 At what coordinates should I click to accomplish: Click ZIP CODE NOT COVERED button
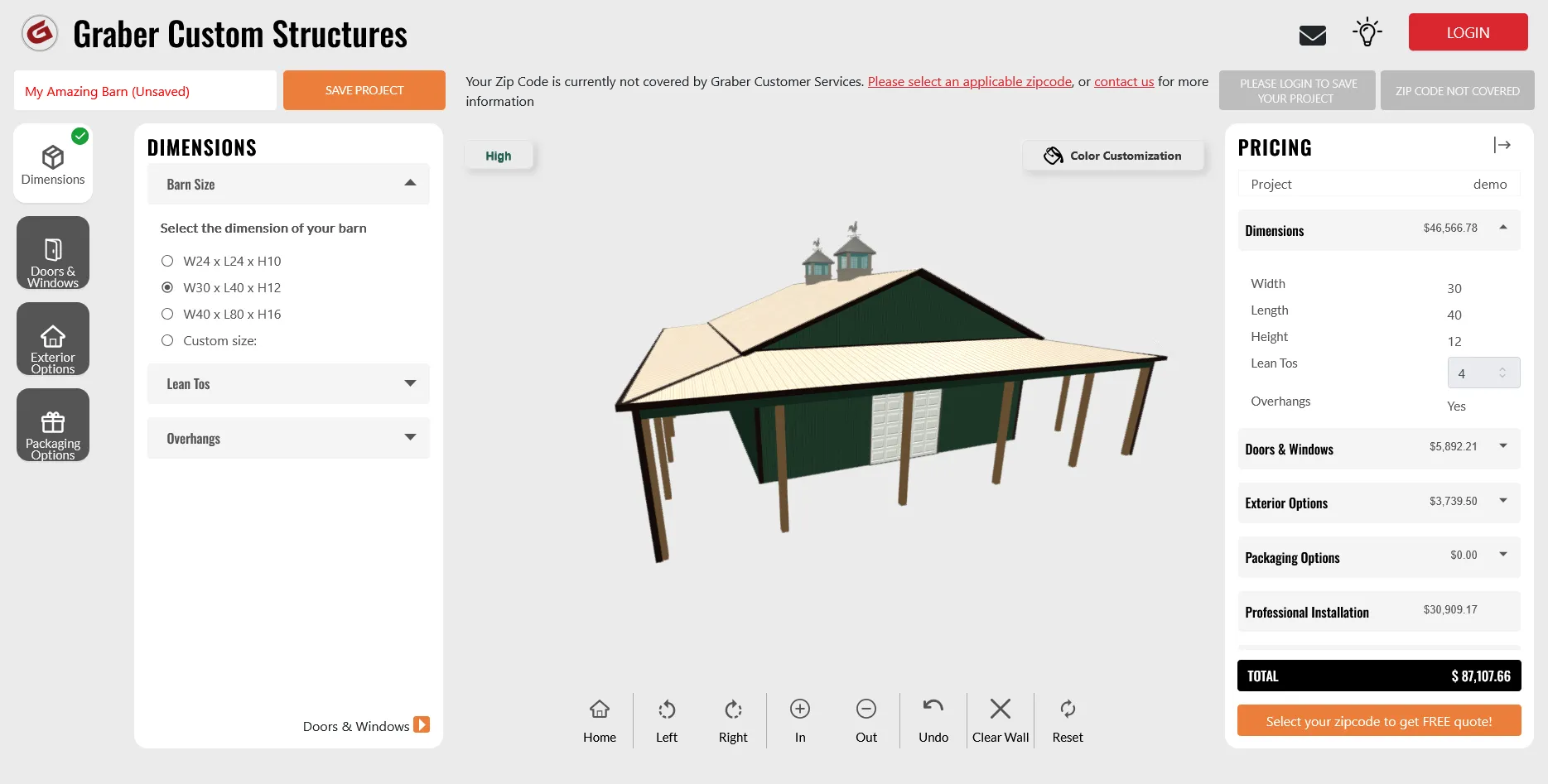pos(1457,90)
